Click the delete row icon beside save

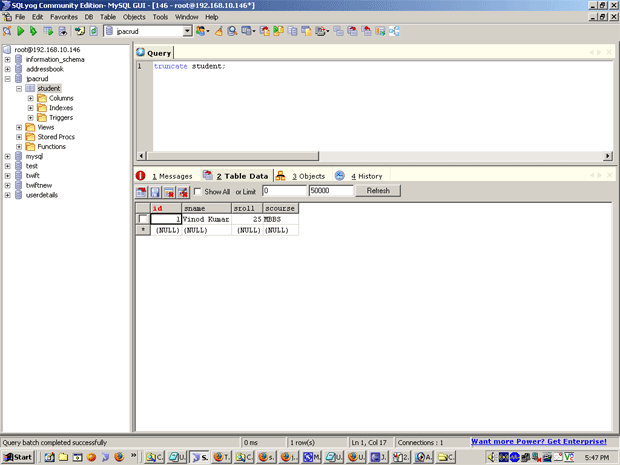[x=169, y=192]
